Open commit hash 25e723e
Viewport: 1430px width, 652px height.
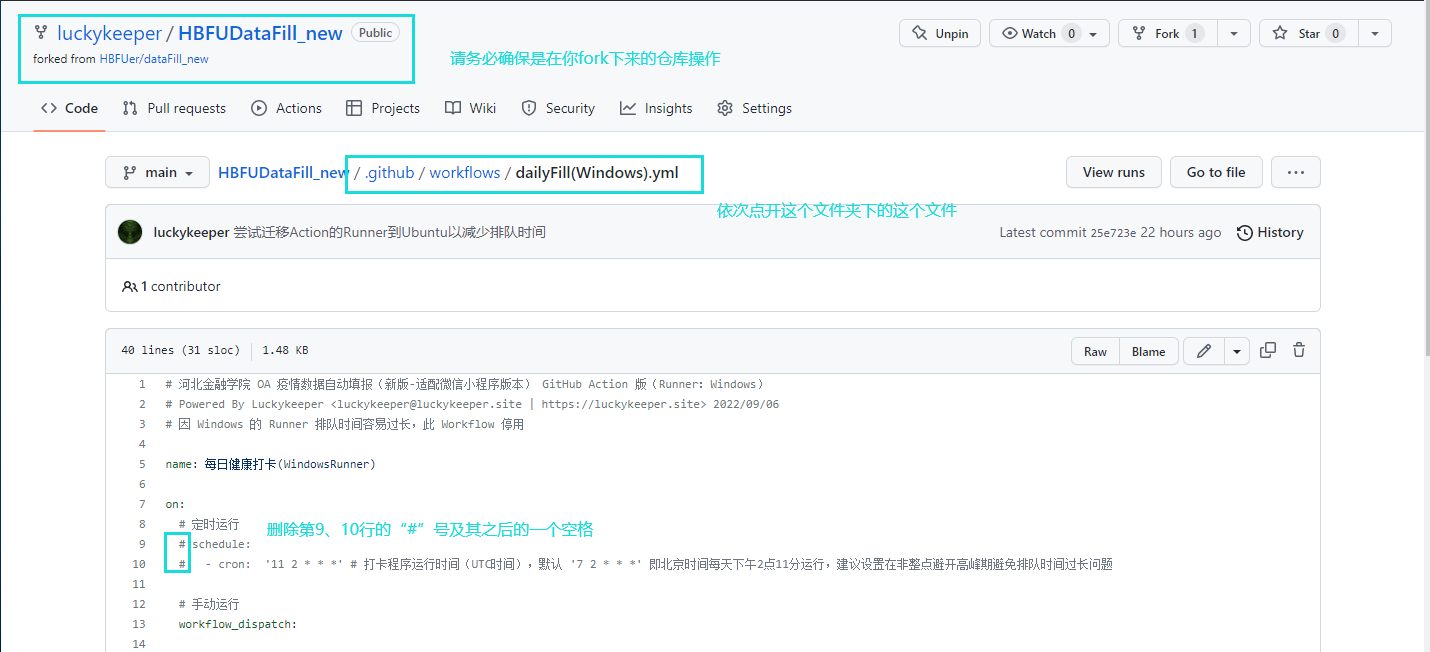click(1113, 232)
